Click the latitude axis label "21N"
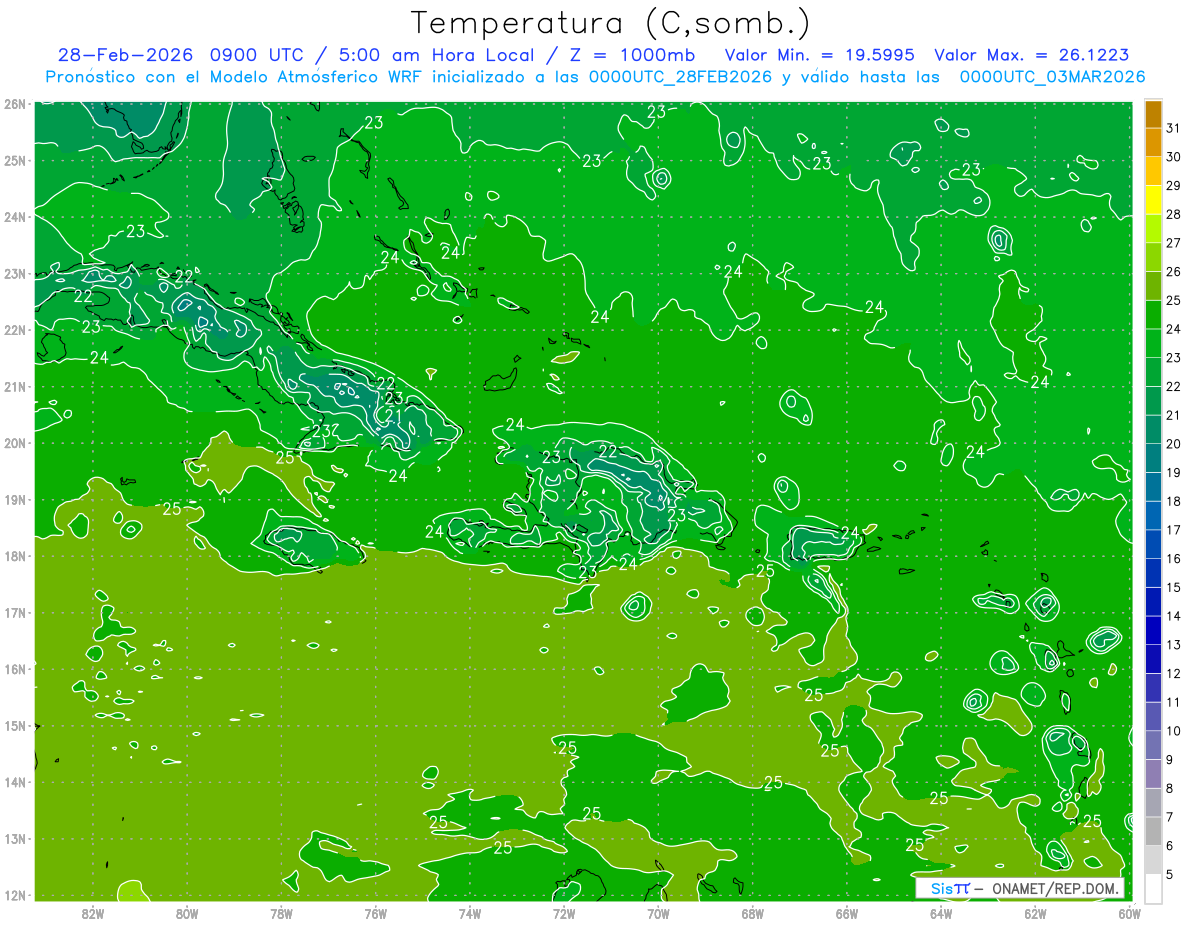1200x927 pixels. pos(15,387)
